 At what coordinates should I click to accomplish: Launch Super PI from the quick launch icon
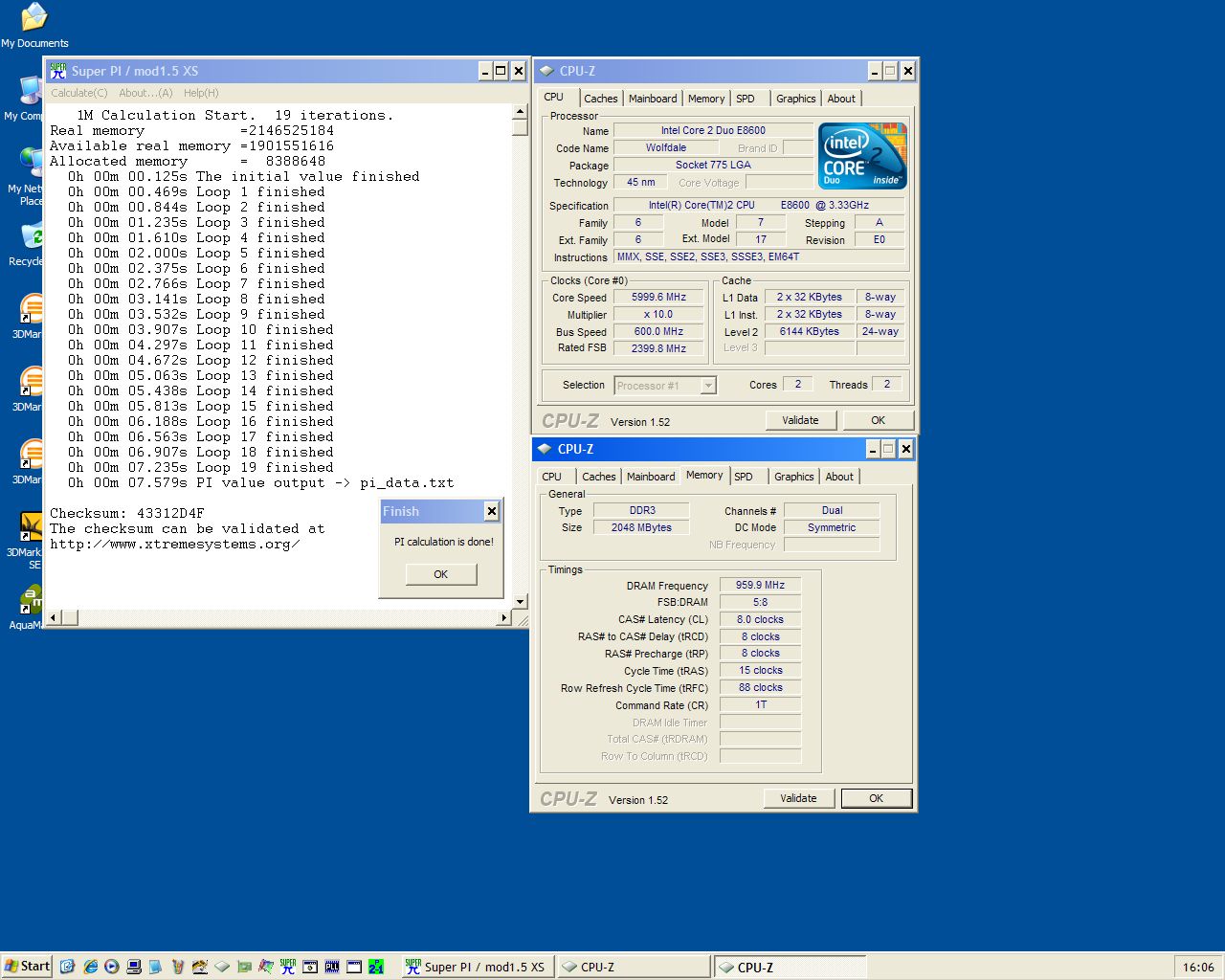(288, 967)
